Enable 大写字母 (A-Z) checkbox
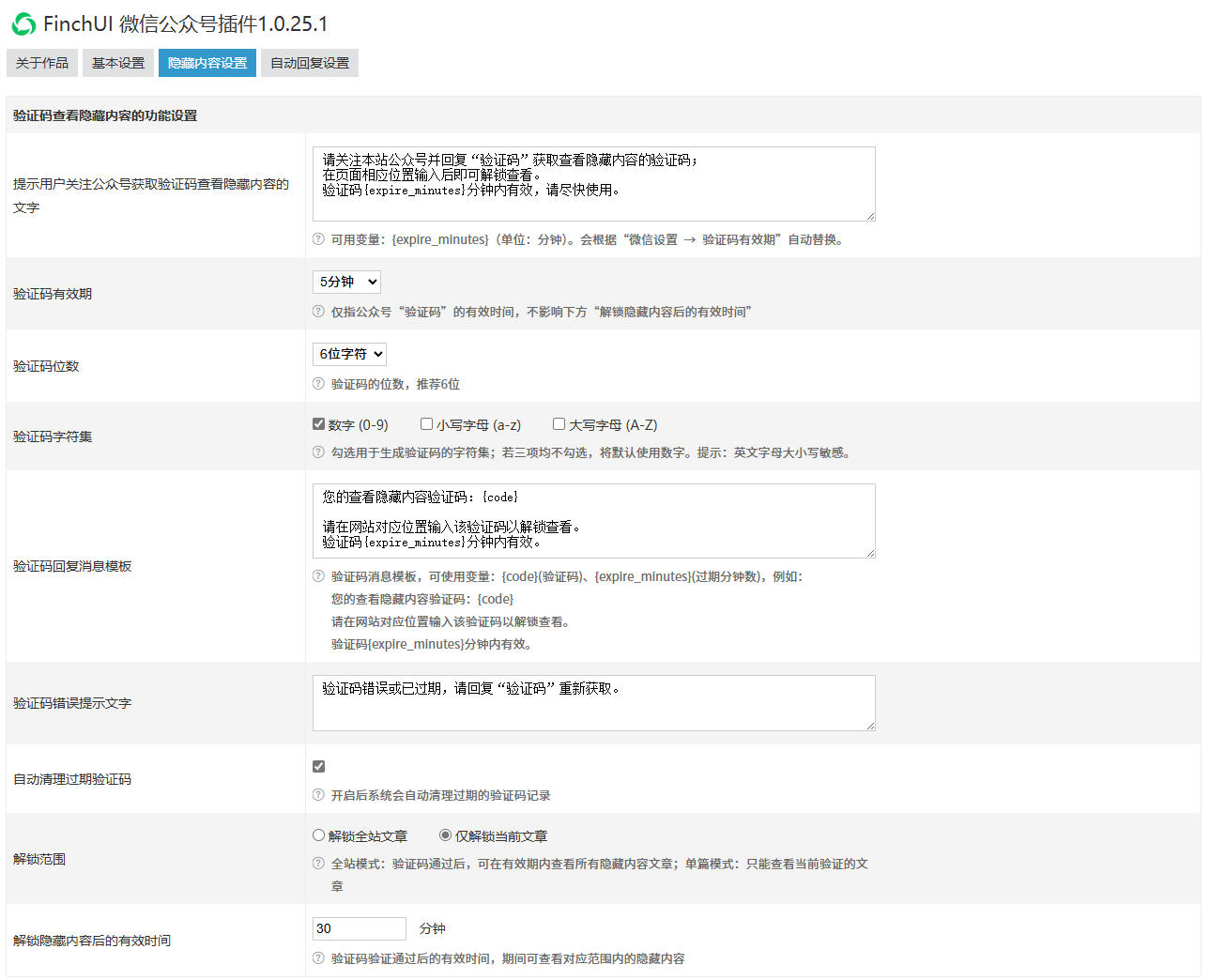 (559, 424)
